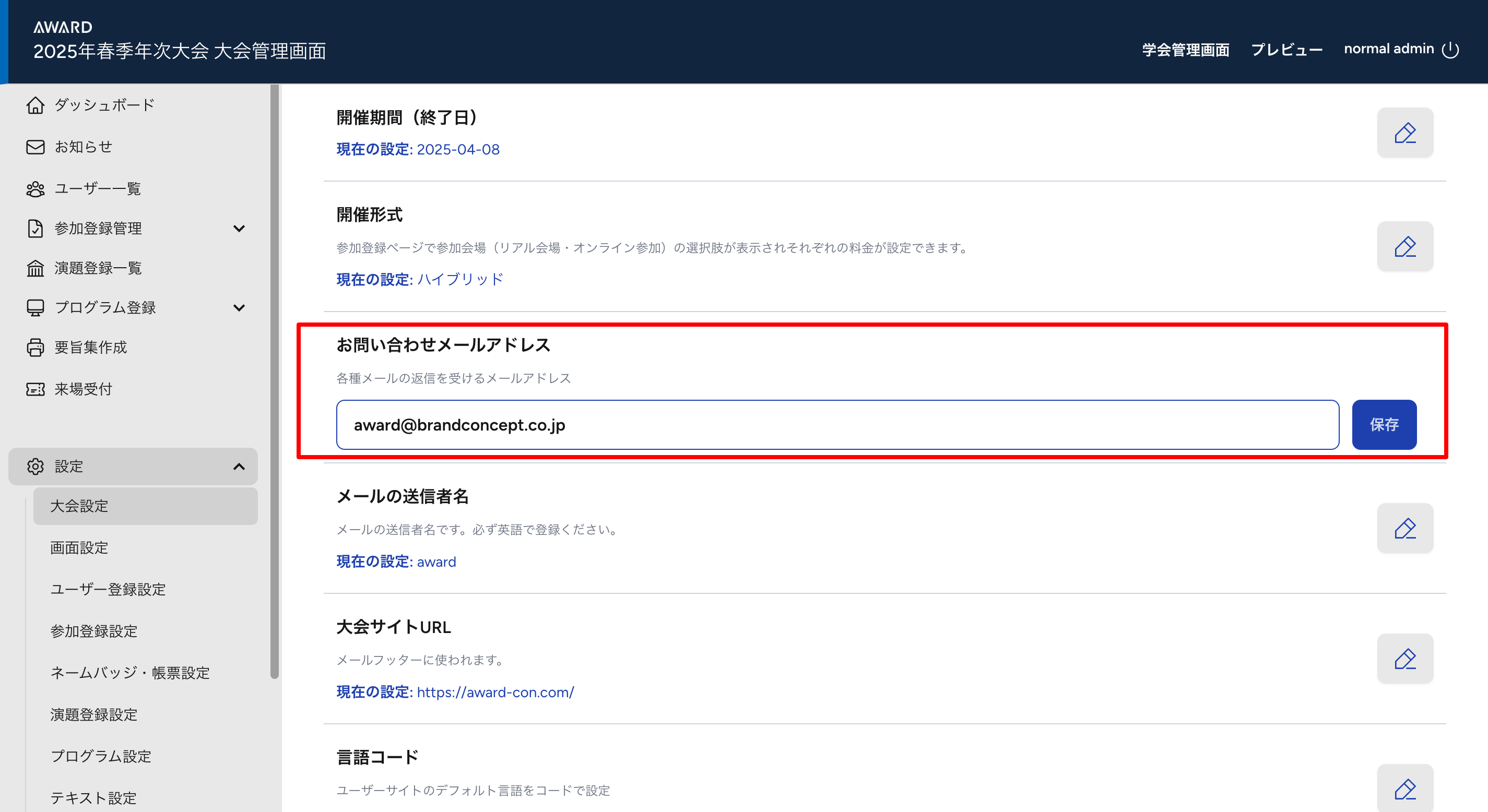Go to 学会管理画面 in header
Screen dimensions: 1488x812
[x=1185, y=50]
